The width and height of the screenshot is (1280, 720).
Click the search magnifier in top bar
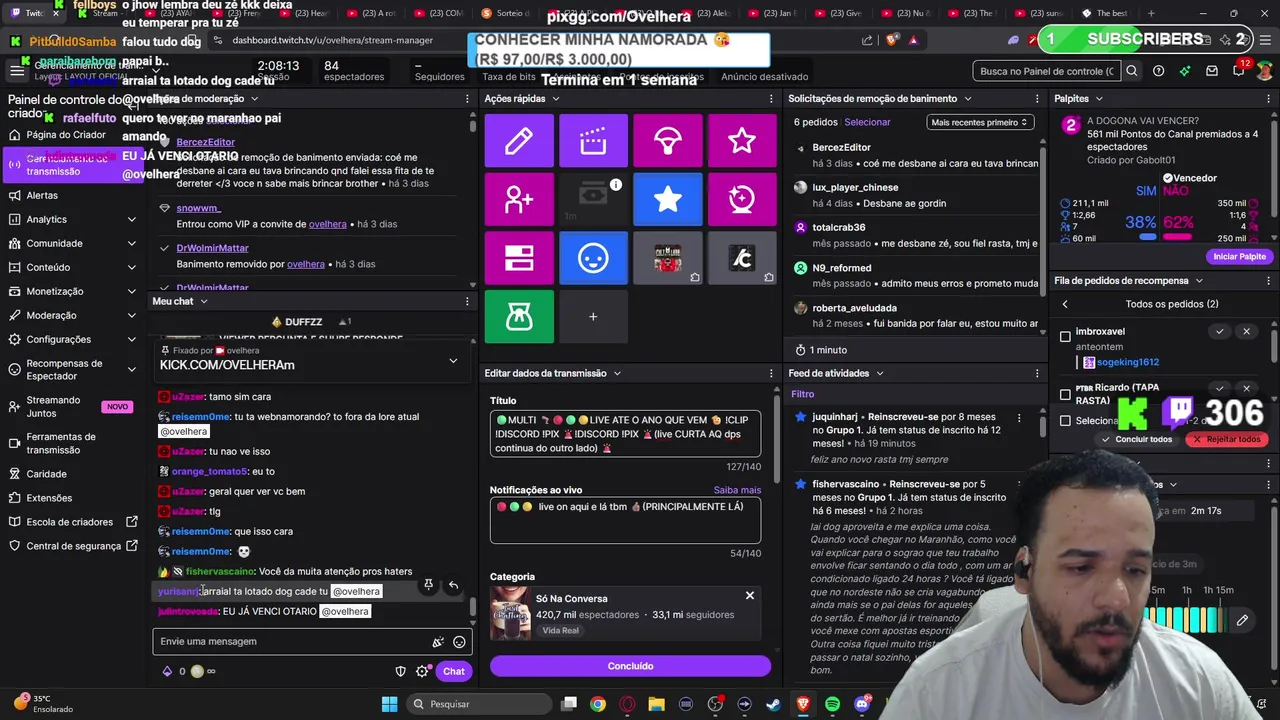(1132, 71)
